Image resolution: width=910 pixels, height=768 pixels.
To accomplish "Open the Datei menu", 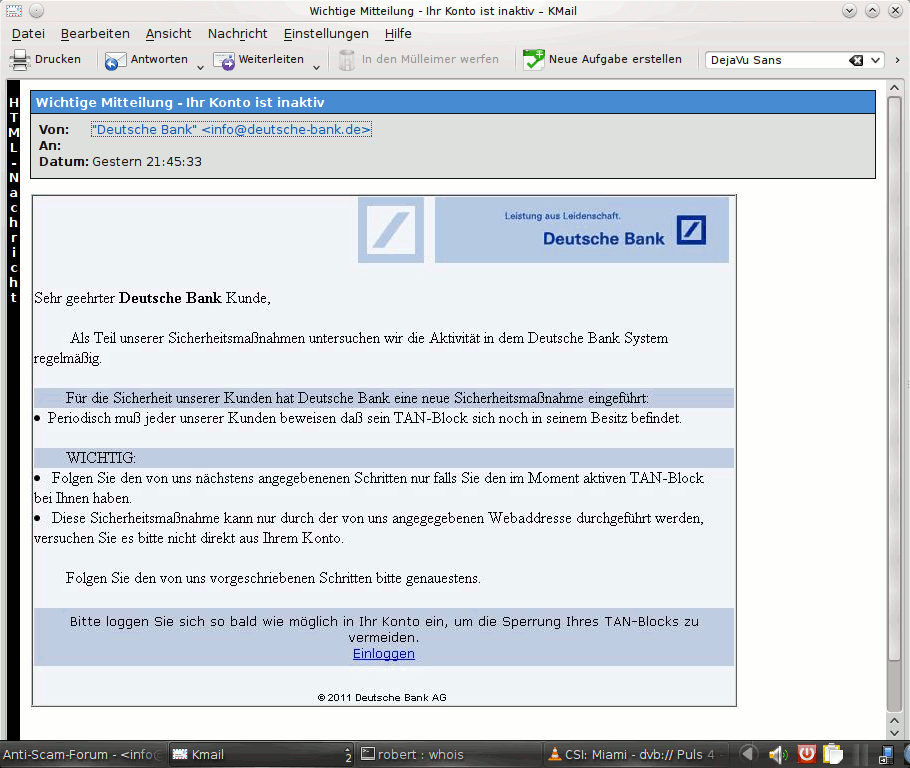I will click(x=28, y=34).
